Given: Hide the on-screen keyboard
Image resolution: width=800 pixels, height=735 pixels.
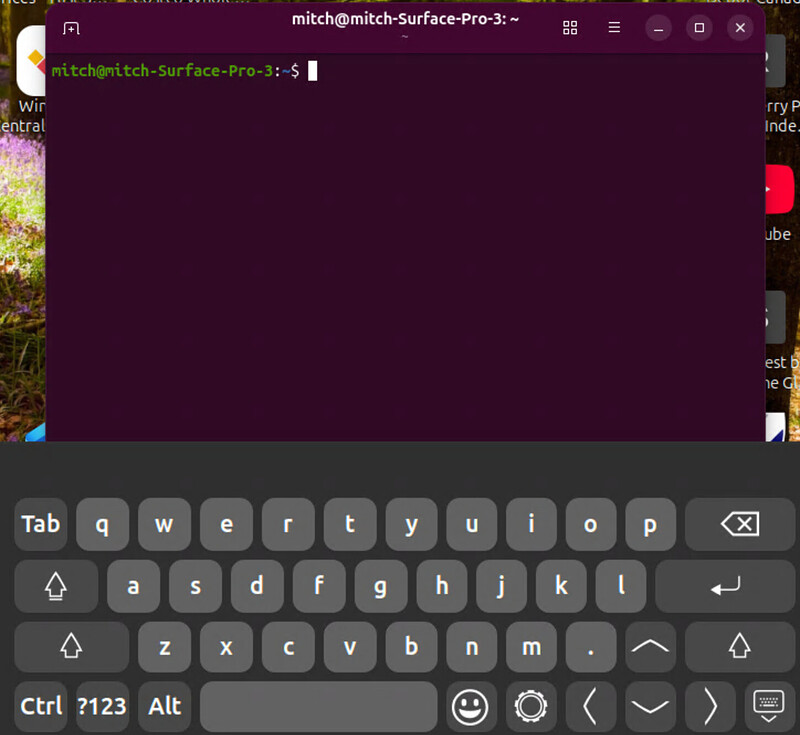Looking at the screenshot, I should [x=769, y=706].
